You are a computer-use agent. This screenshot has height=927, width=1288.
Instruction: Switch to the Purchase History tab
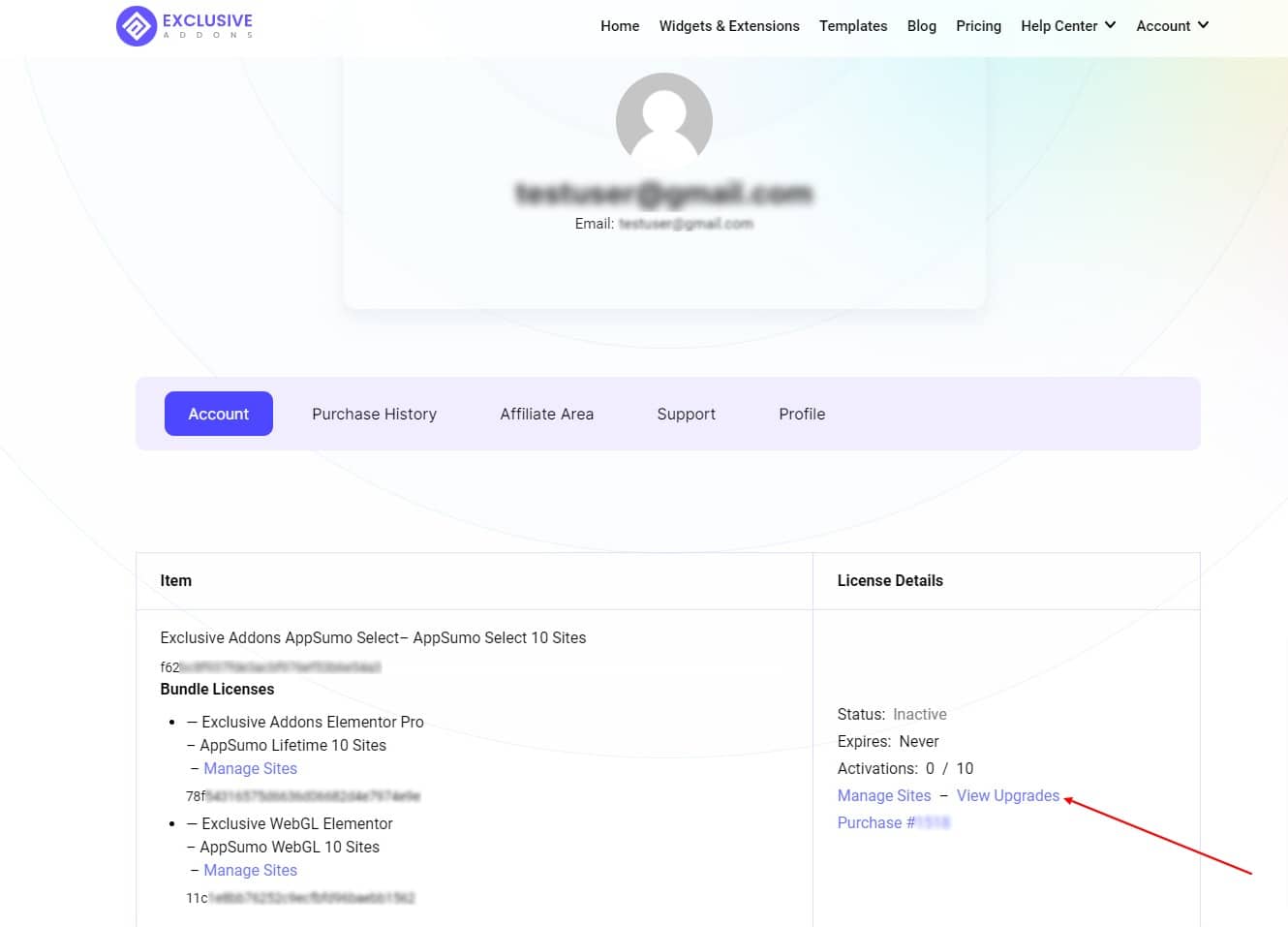(x=374, y=414)
